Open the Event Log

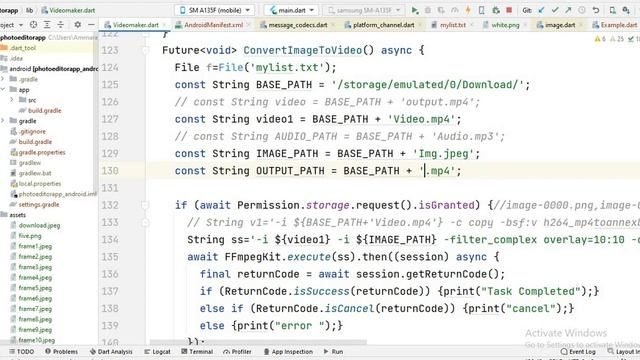(578, 351)
